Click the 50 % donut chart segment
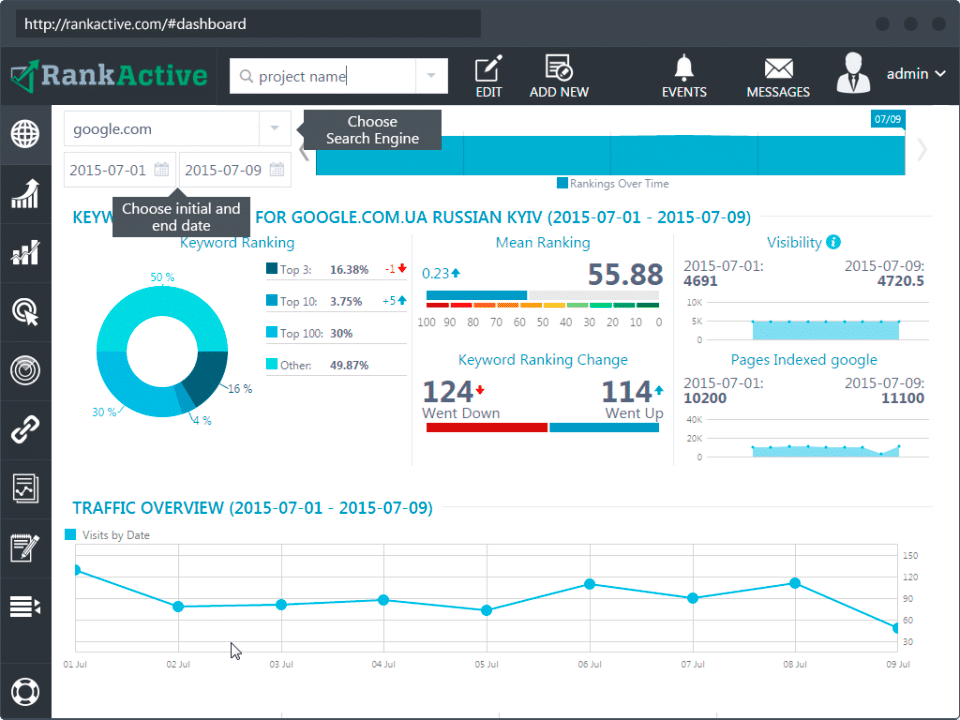The width and height of the screenshot is (960, 720). click(162, 302)
